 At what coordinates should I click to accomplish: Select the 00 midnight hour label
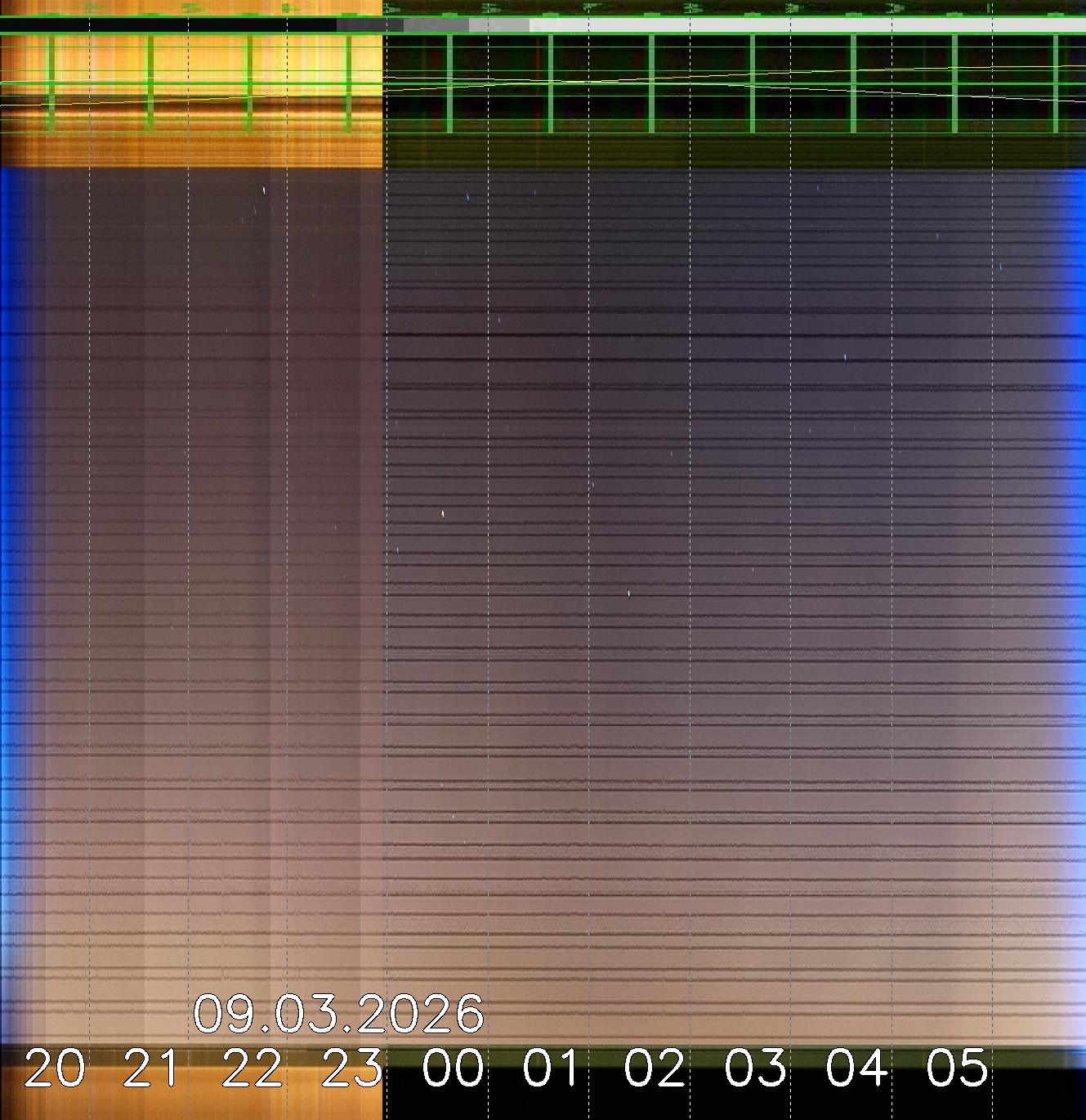454,1068
